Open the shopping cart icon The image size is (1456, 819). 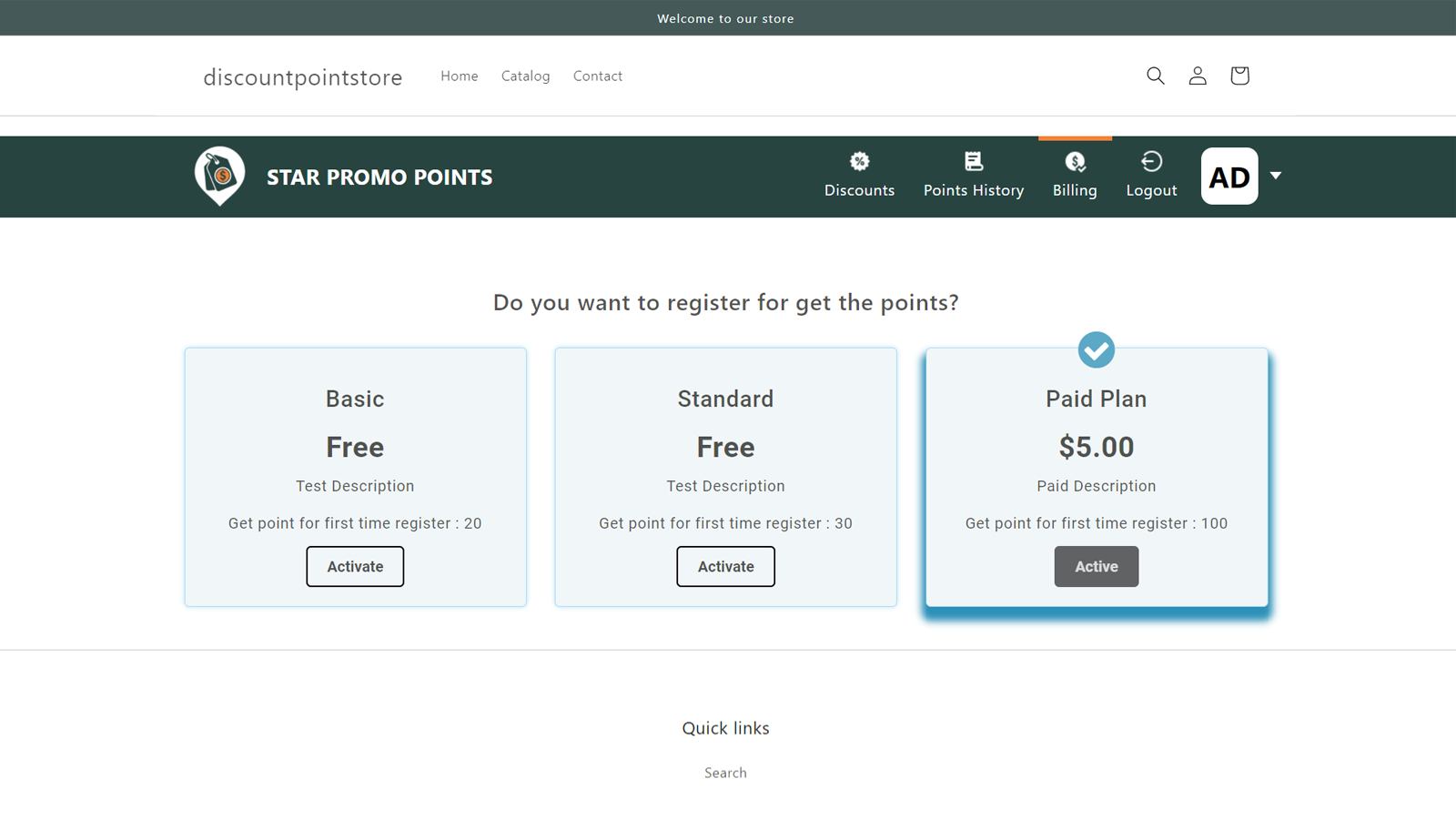click(1239, 76)
